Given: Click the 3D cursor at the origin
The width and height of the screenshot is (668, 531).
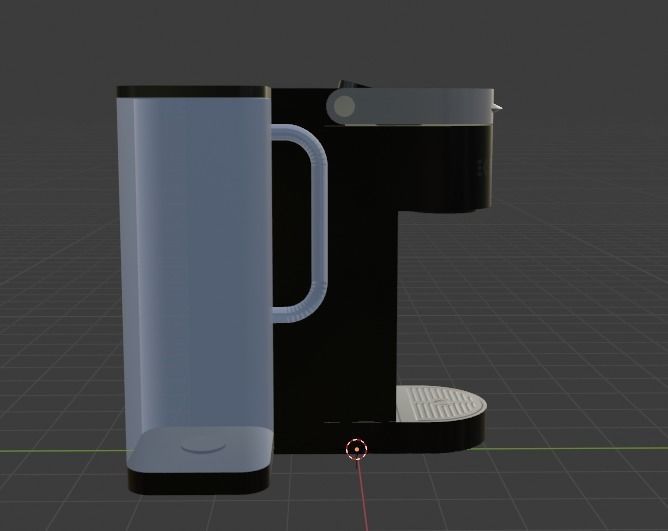Looking at the screenshot, I should click(356, 449).
